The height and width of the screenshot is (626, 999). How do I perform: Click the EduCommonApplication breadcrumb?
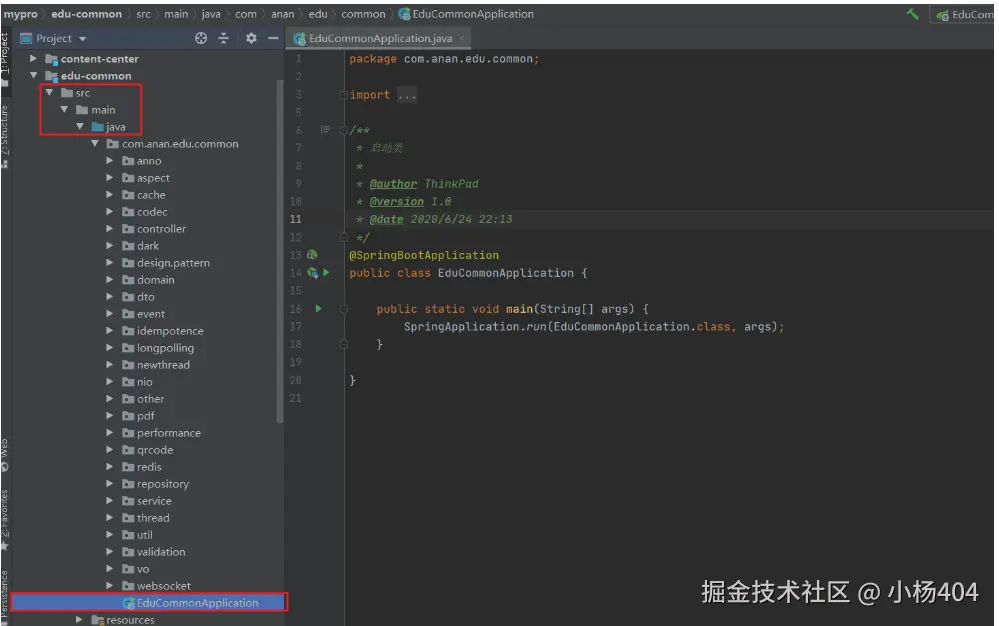466,14
